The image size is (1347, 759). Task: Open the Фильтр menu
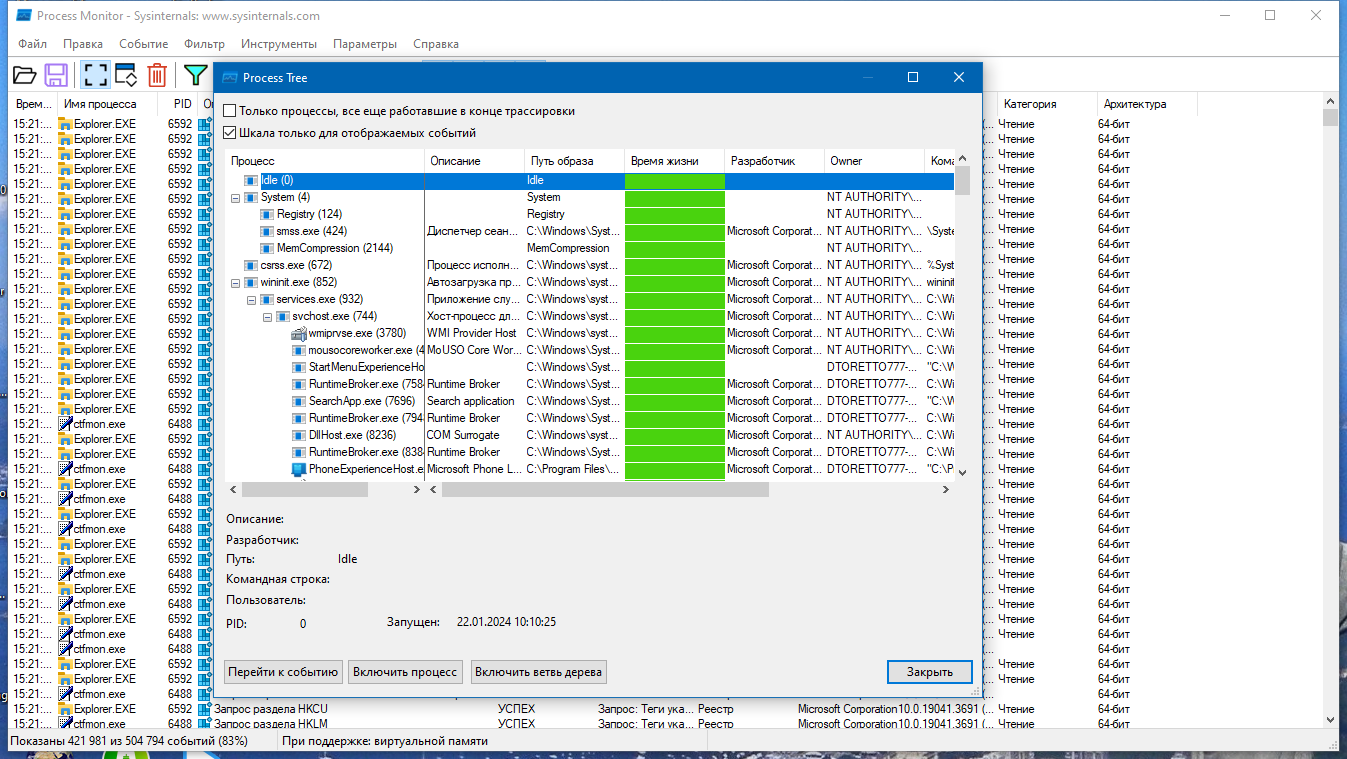(x=205, y=44)
